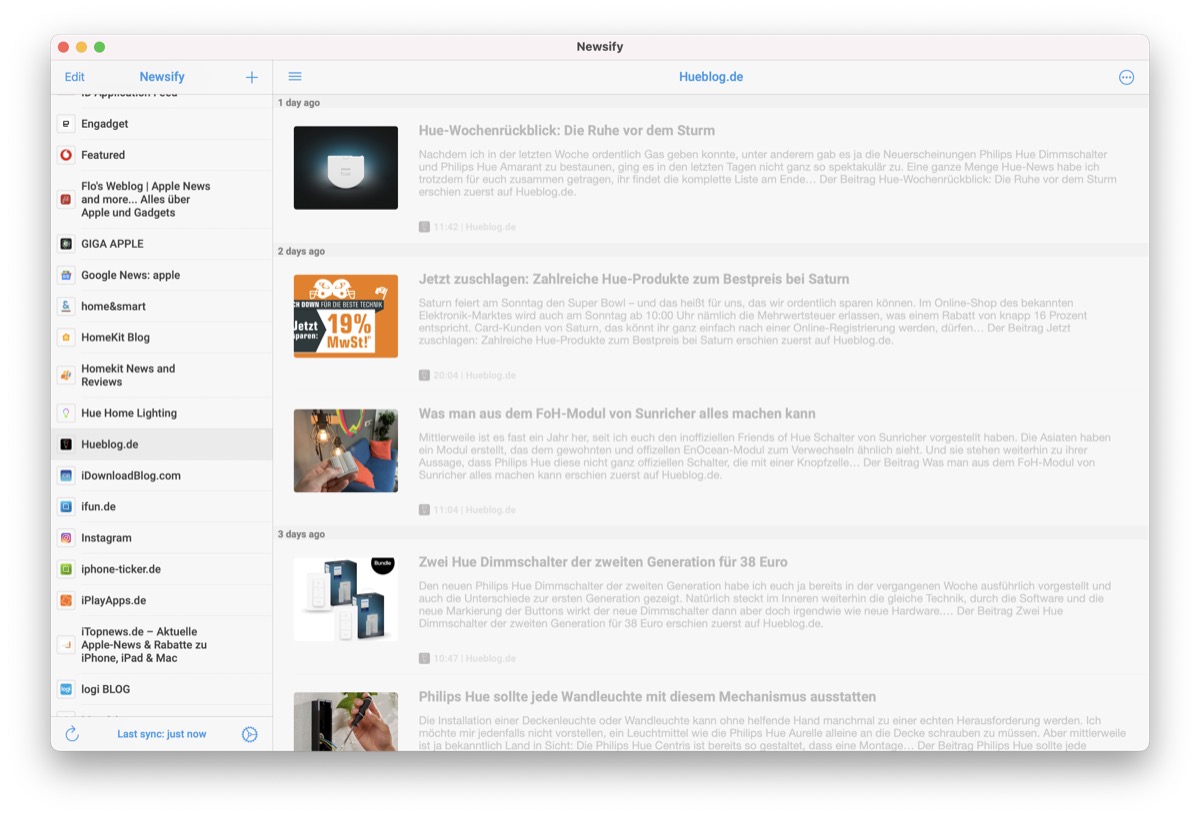
Task: Click the Instagram feed icon
Action: (x=66, y=538)
